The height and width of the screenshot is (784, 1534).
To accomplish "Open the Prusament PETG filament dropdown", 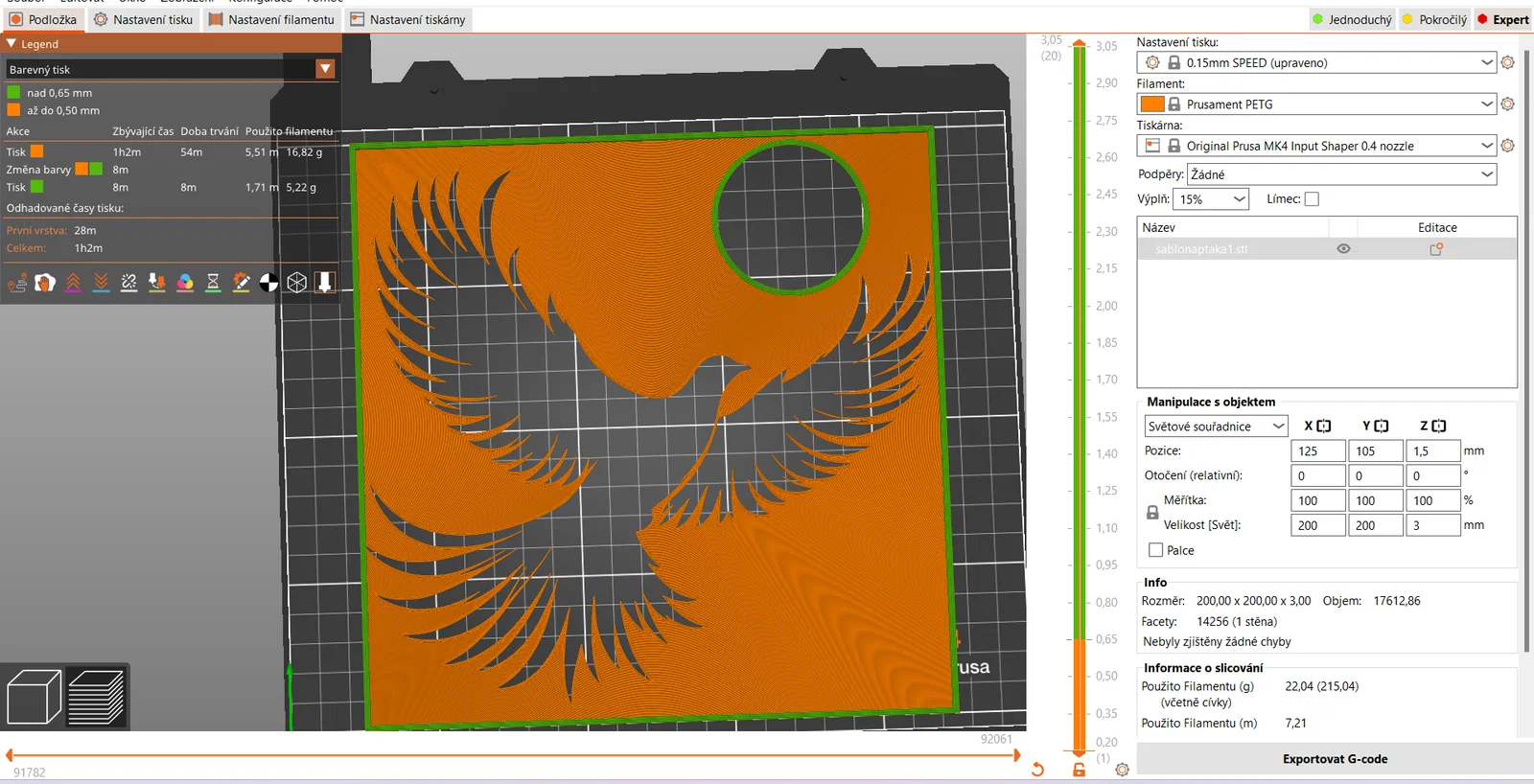I will [1316, 104].
